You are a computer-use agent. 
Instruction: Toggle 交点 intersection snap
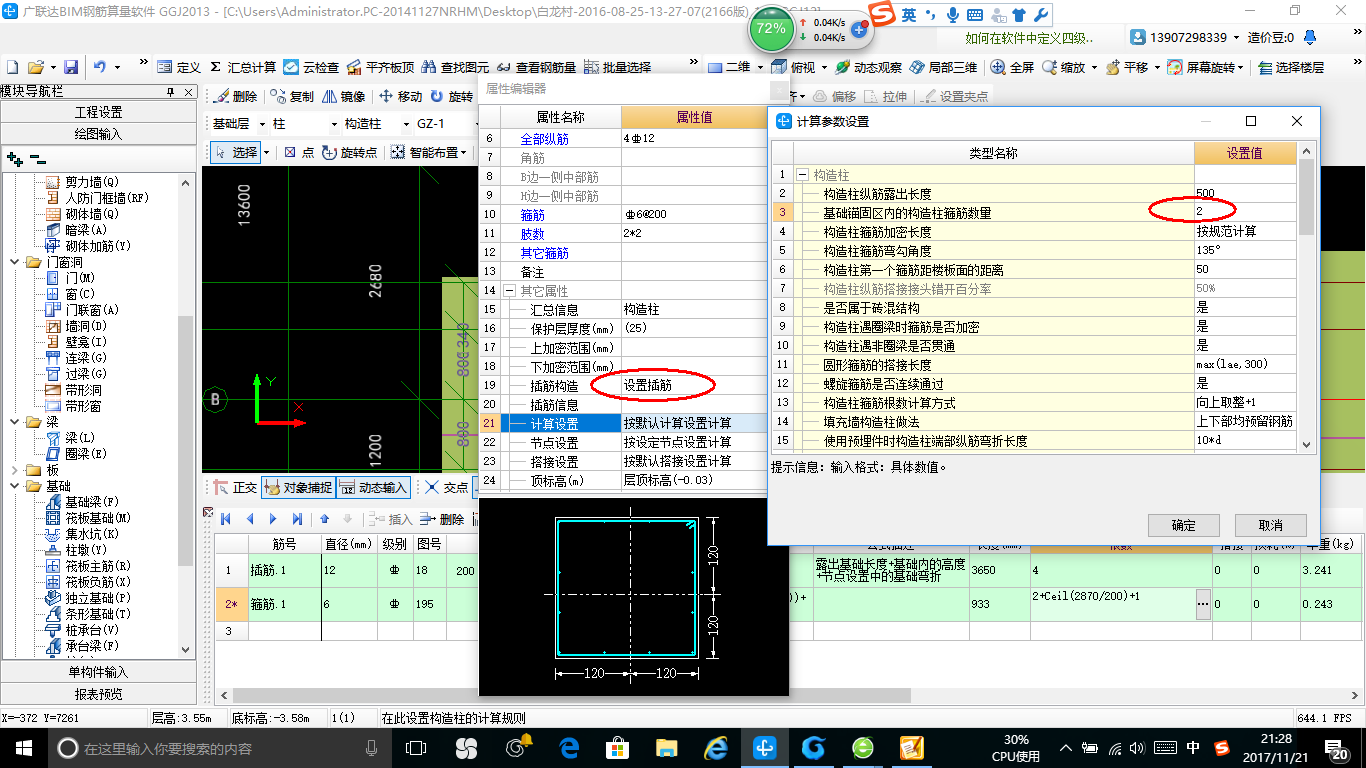click(446, 487)
